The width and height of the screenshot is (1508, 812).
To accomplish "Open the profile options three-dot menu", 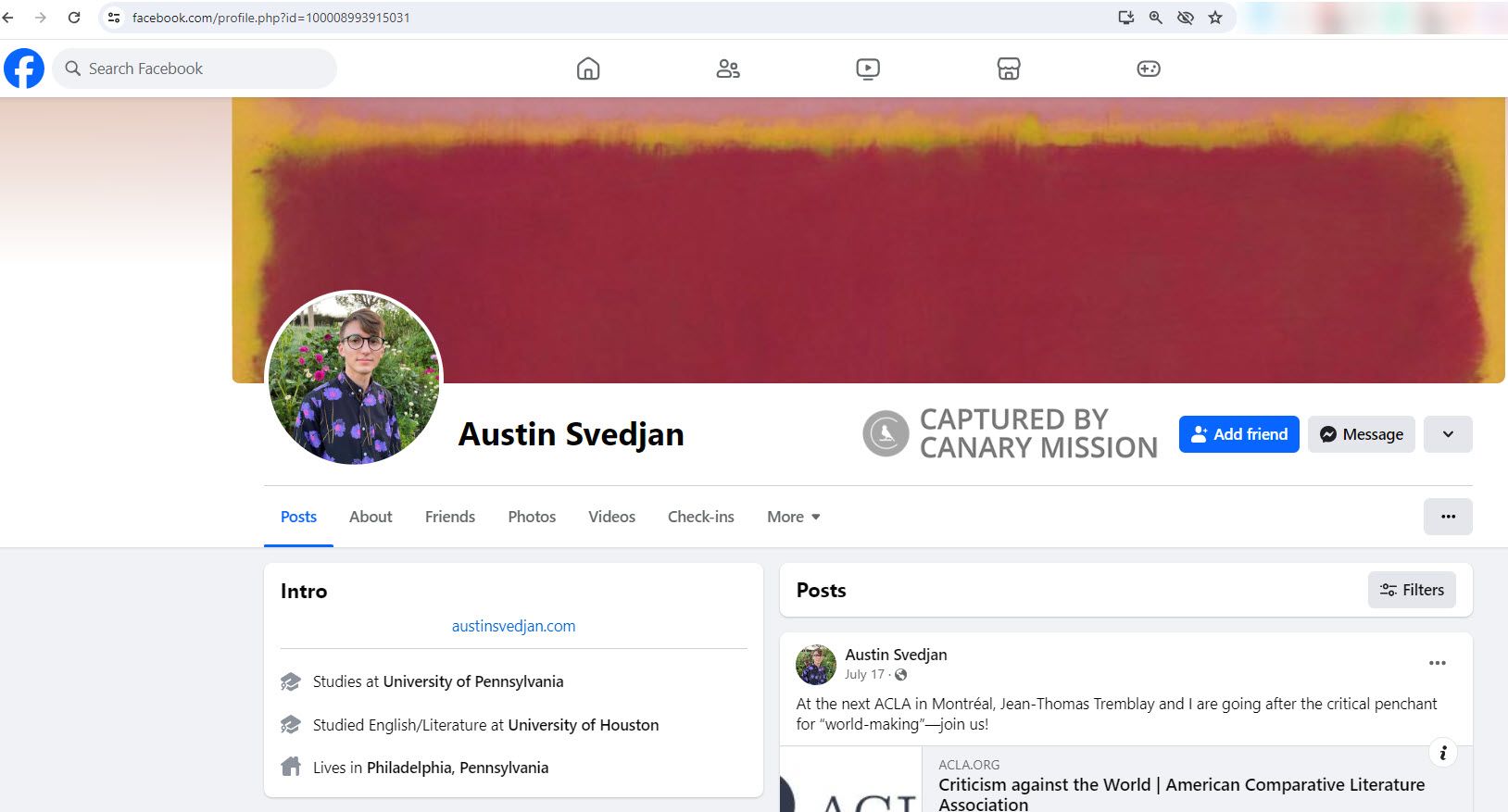I will 1448,517.
